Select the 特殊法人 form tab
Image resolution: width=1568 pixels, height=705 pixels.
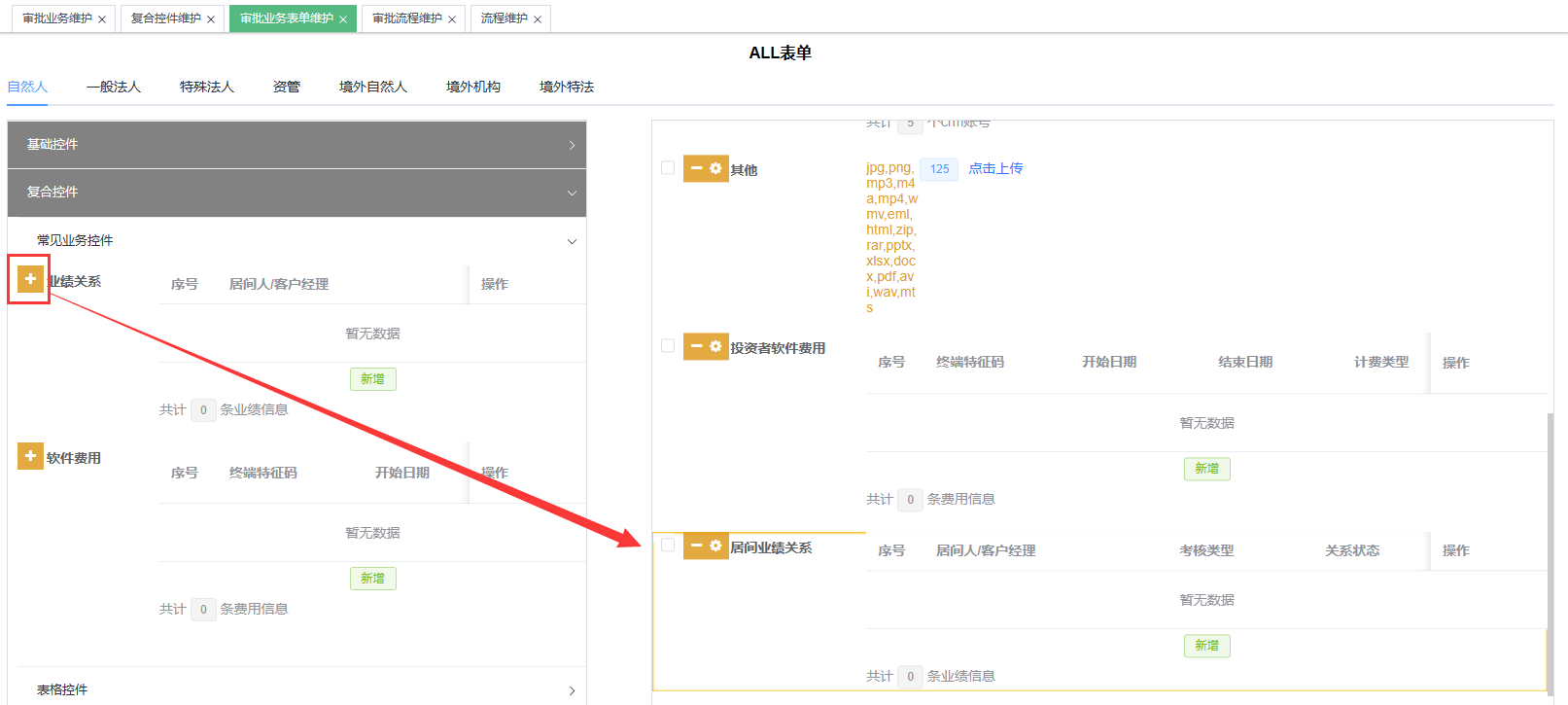point(207,87)
